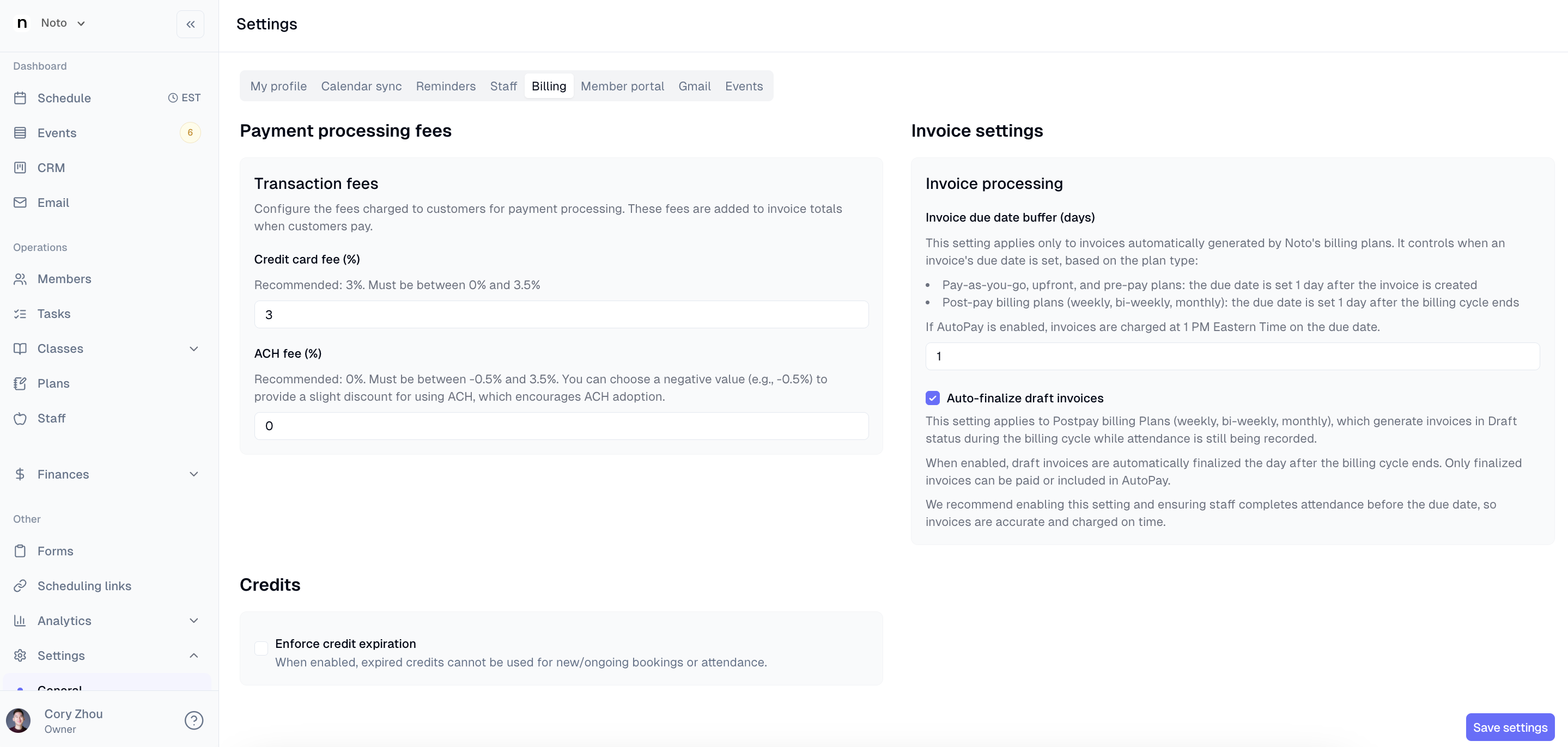Go to the Member portal tab
The width and height of the screenshot is (1568, 747).
(x=622, y=86)
